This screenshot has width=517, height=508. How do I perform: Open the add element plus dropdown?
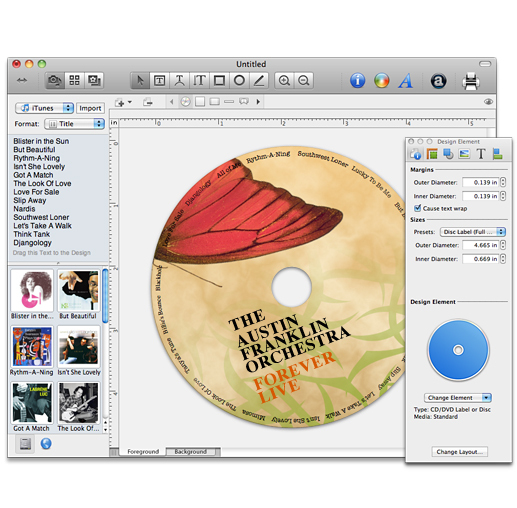123,102
